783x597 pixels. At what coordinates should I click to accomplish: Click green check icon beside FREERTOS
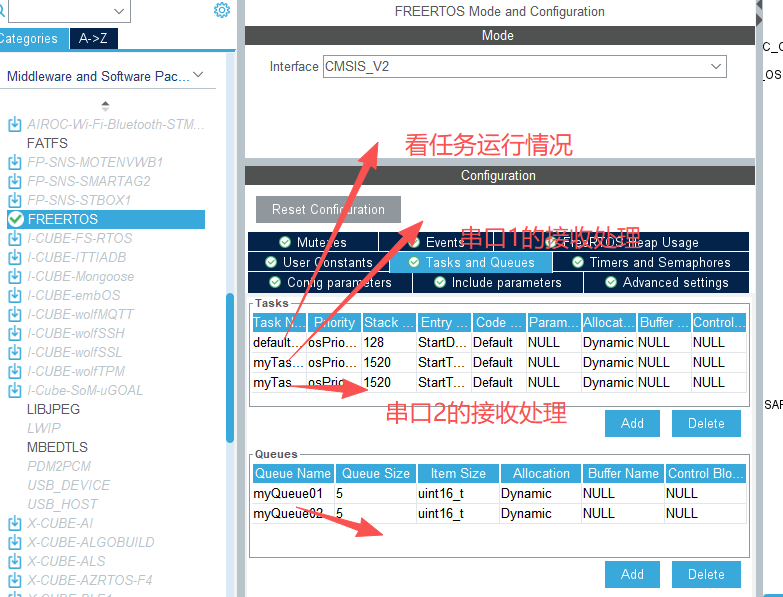coord(16,219)
